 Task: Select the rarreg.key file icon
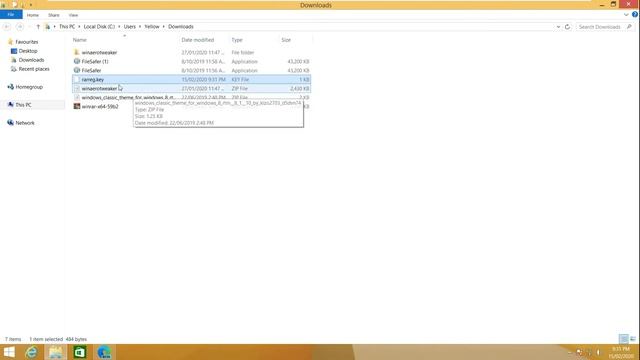[77, 80]
